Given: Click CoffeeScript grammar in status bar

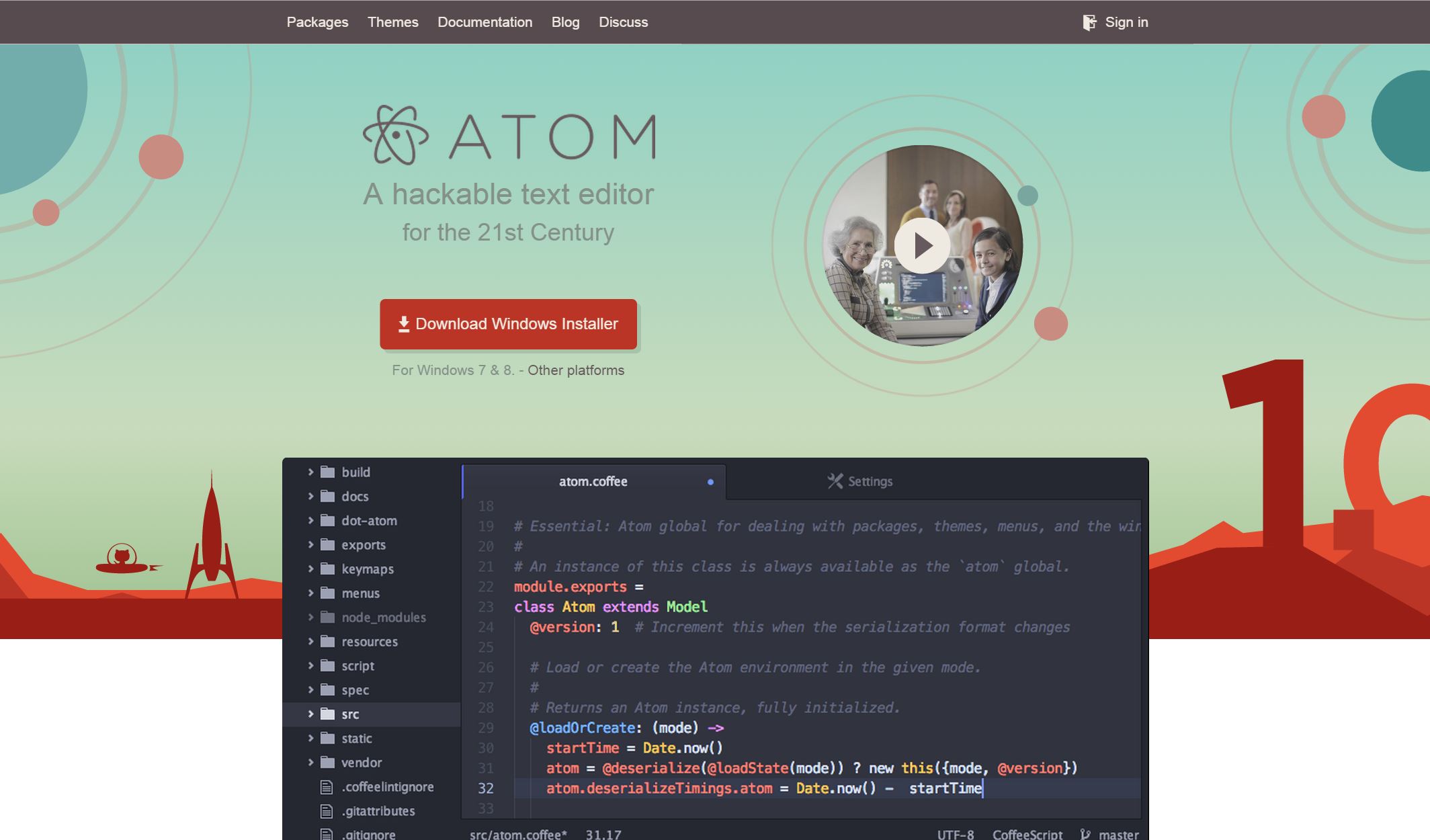Looking at the screenshot, I should 1027,834.
